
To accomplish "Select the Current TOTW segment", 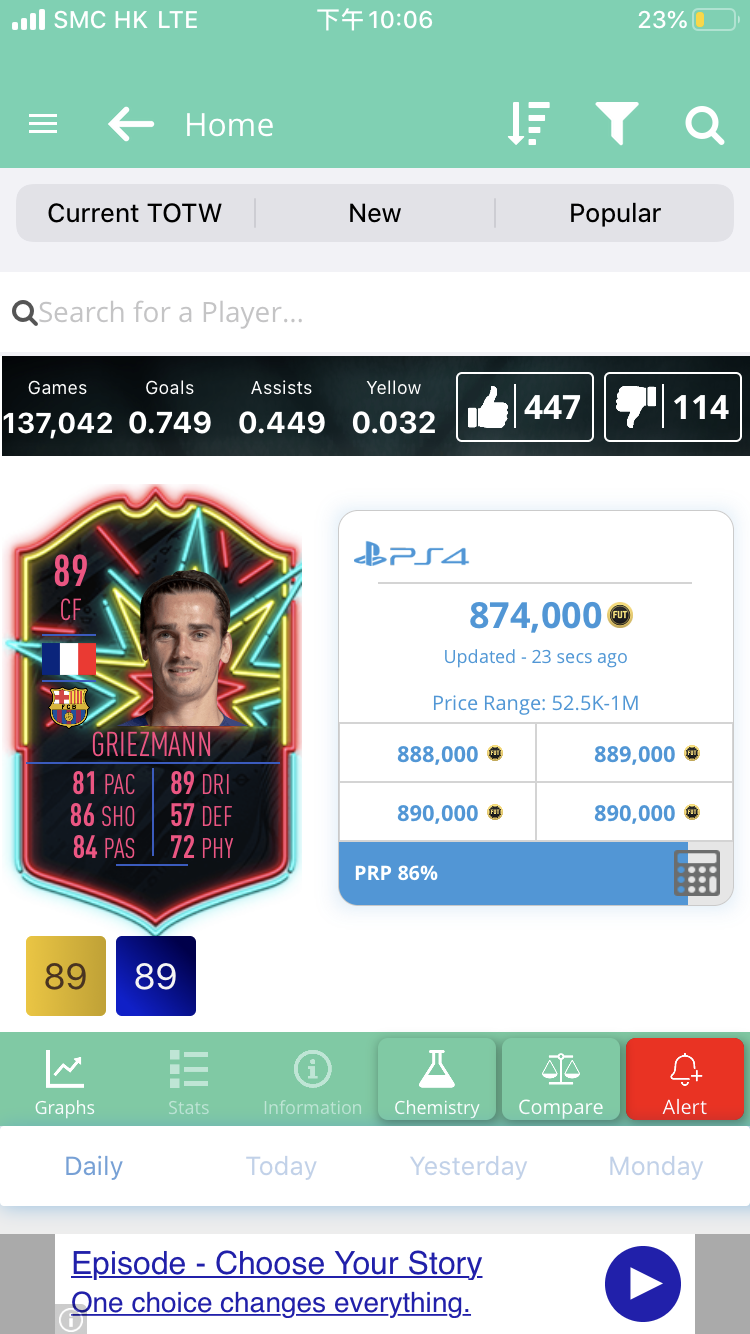I will 135,213.
